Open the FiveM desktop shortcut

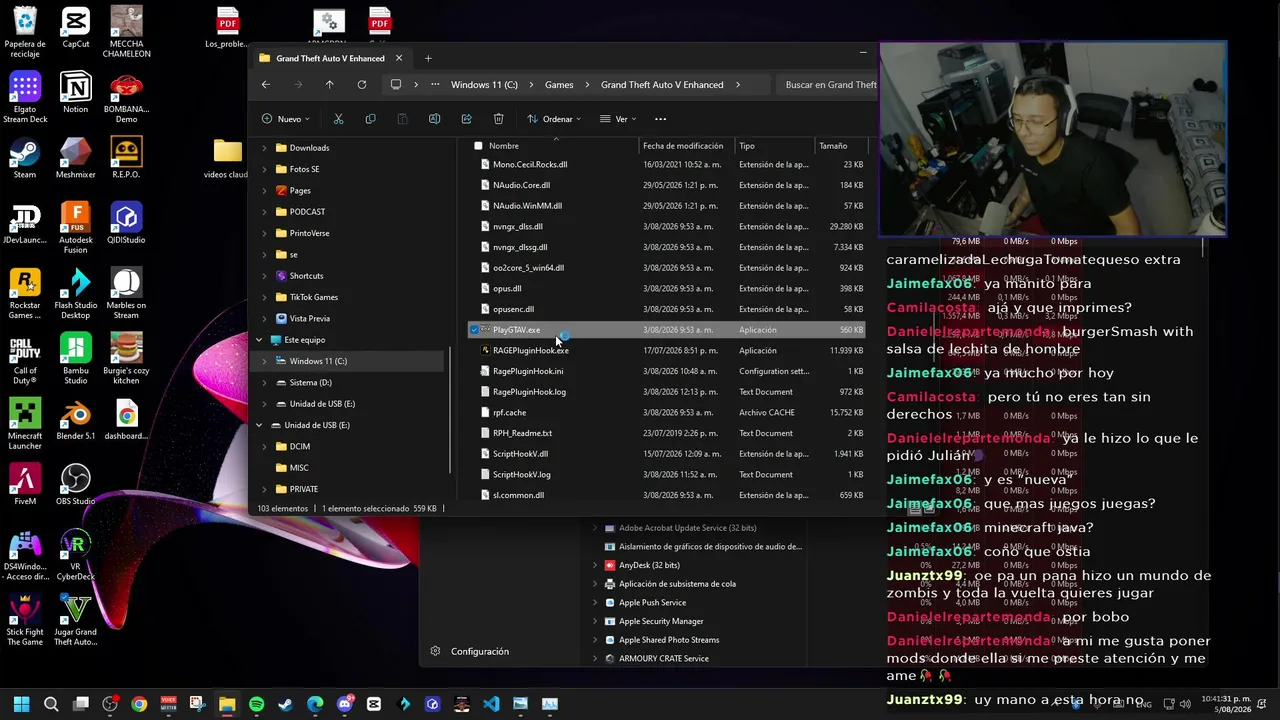click(25, 484)
